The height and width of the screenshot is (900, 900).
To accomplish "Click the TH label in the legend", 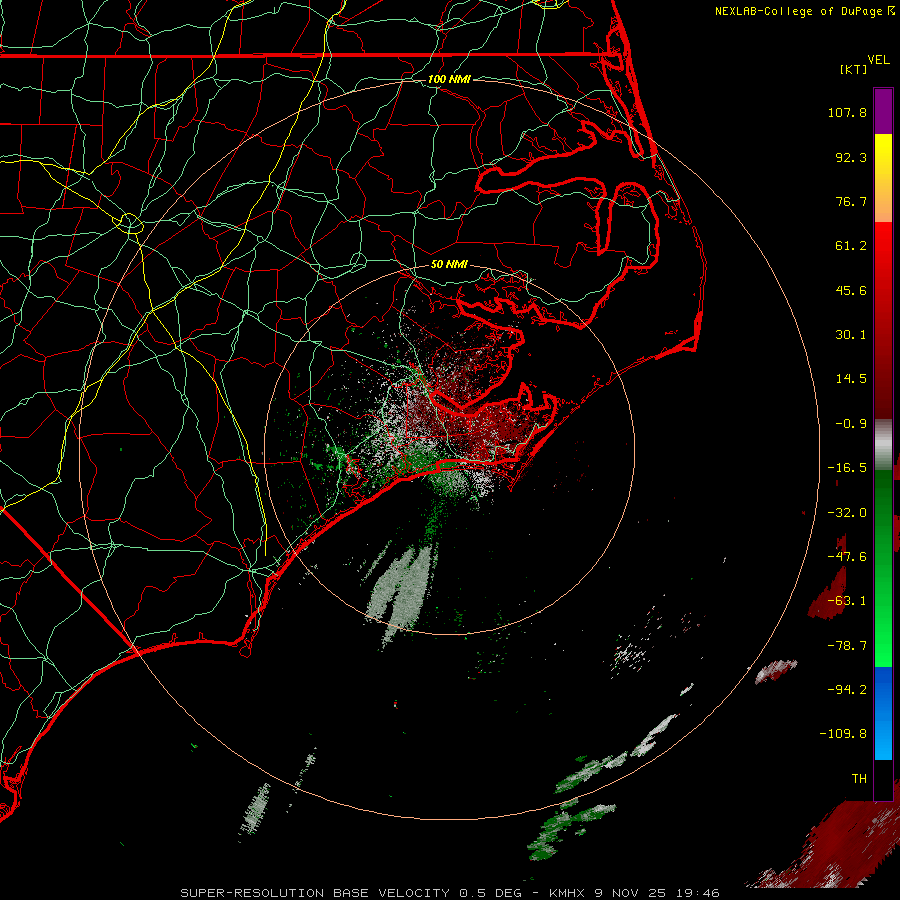I will (859, 779).
